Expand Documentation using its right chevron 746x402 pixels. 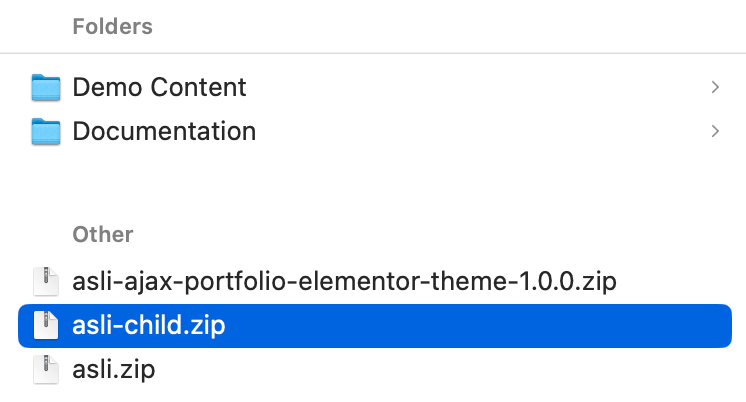pos(715,131)
